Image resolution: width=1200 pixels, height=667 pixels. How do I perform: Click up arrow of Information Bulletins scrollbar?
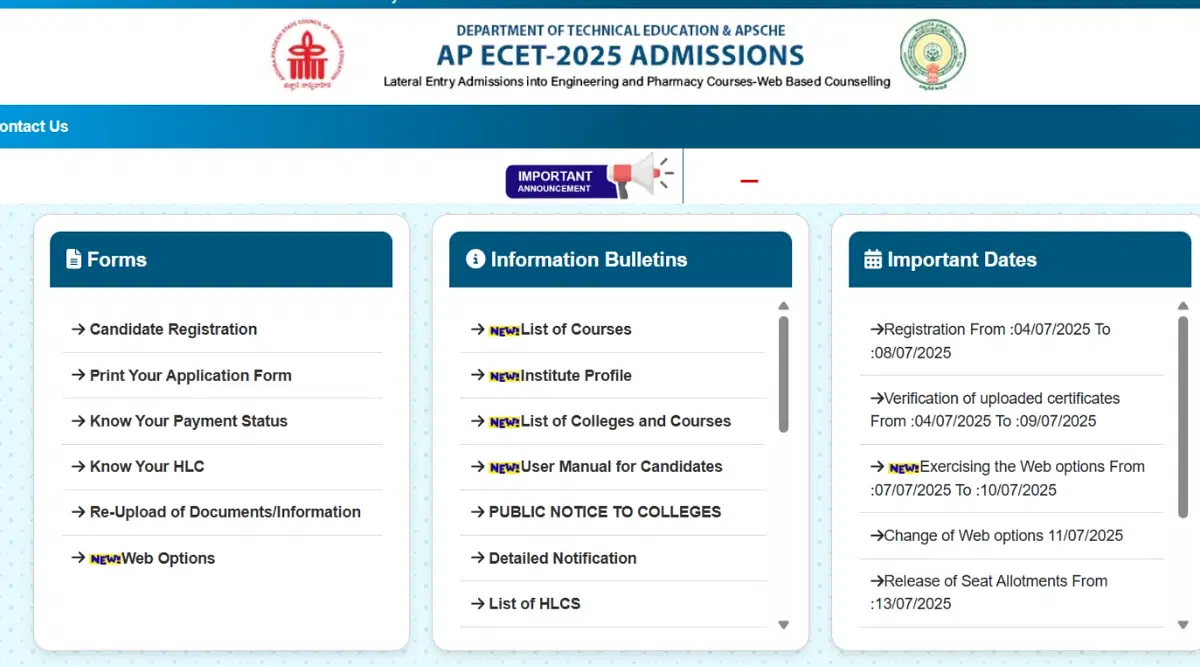784,306
